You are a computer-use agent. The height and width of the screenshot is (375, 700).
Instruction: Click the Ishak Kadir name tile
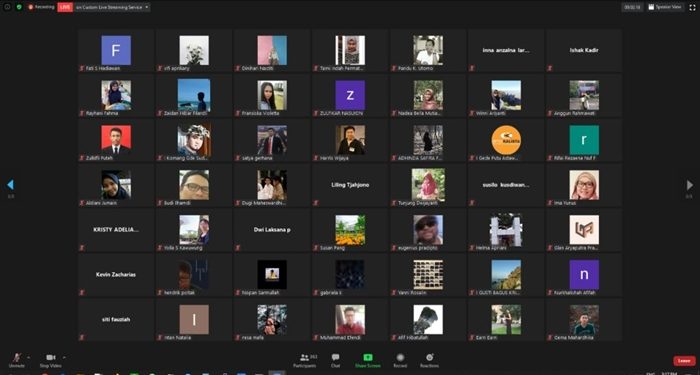tap(584, 50)
